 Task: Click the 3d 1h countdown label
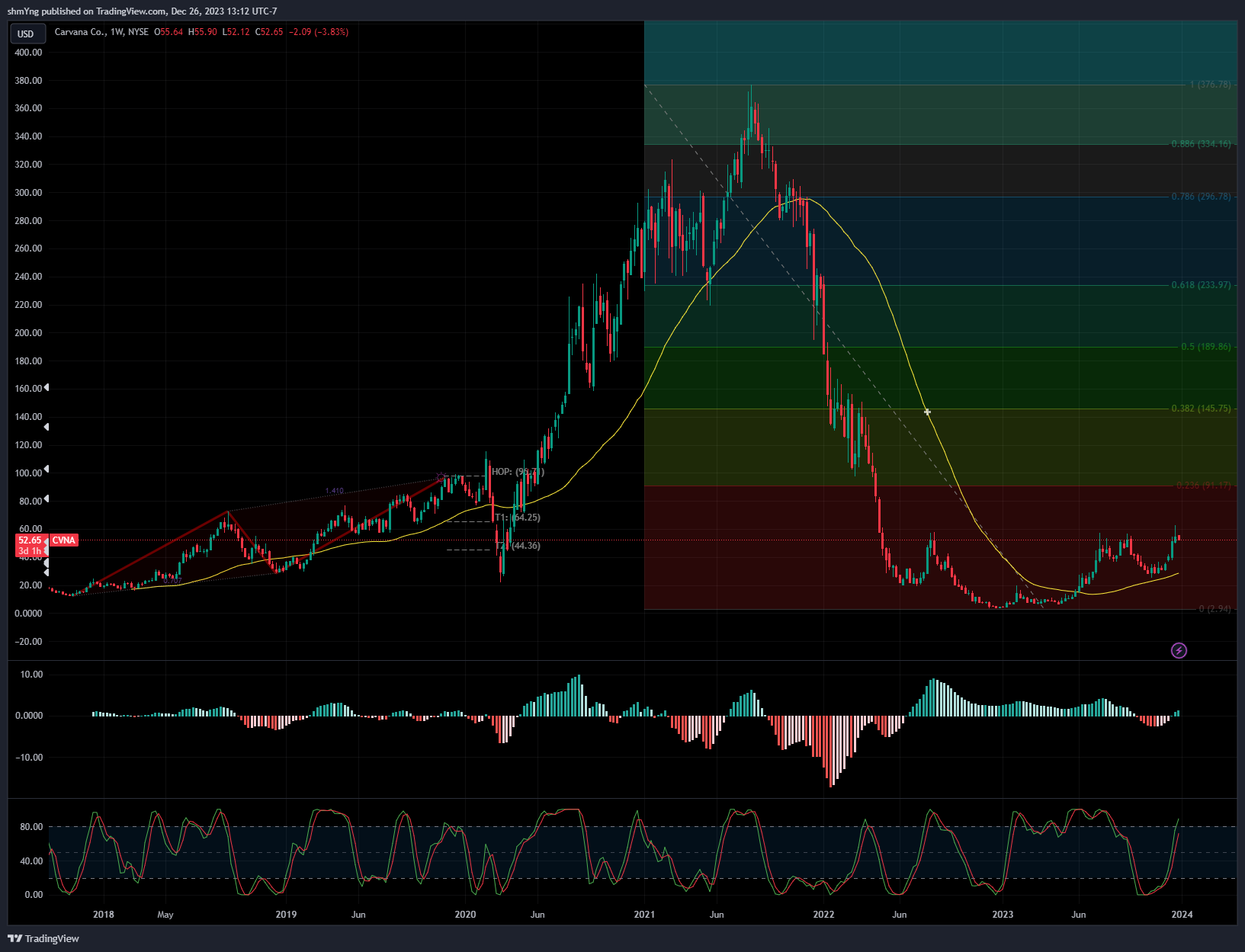tap(30, 551)
